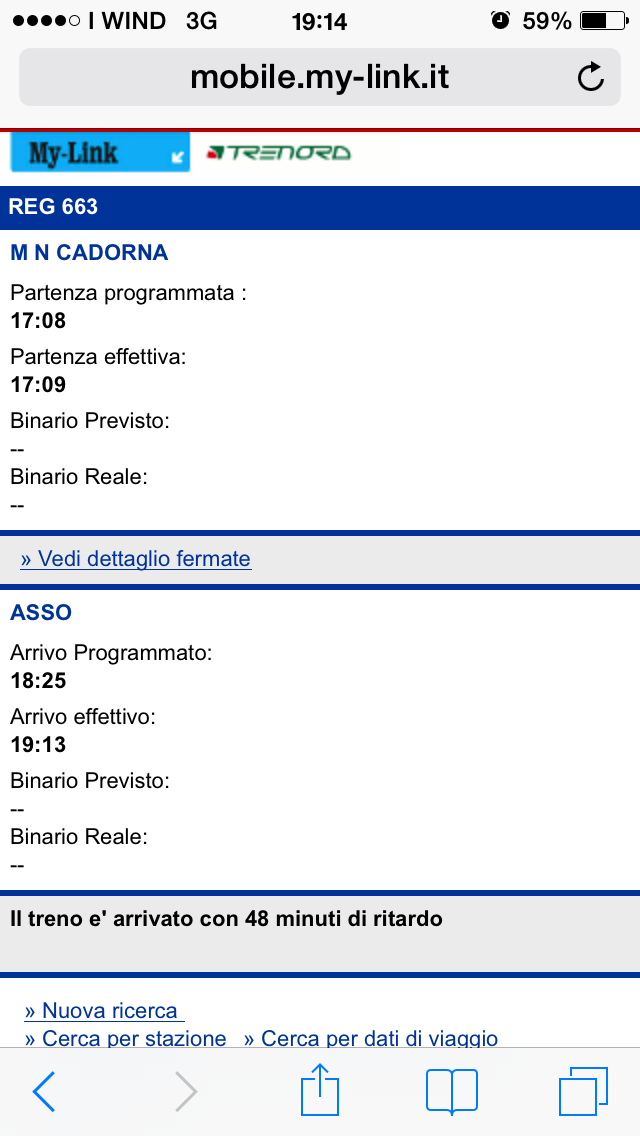Tap the Trenord logo

(278, 153)
